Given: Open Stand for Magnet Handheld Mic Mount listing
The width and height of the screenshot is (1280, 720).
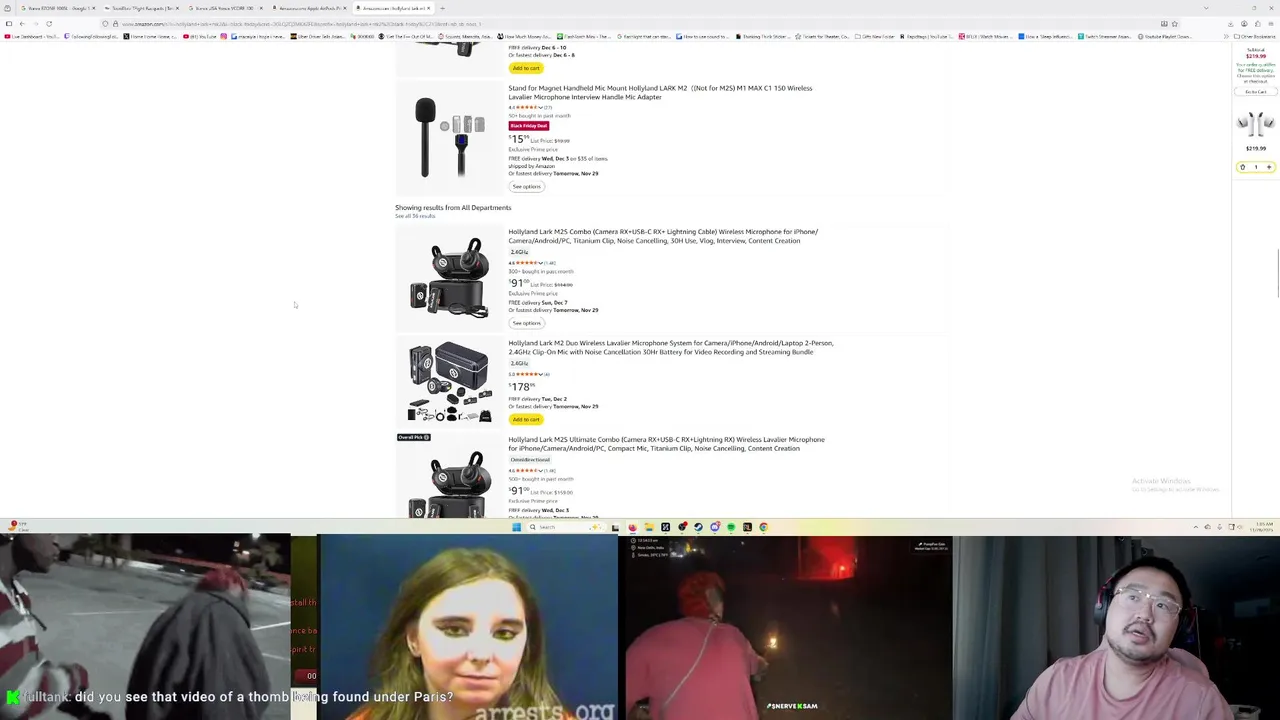Looking at the screenshot, I should point(660,92).
